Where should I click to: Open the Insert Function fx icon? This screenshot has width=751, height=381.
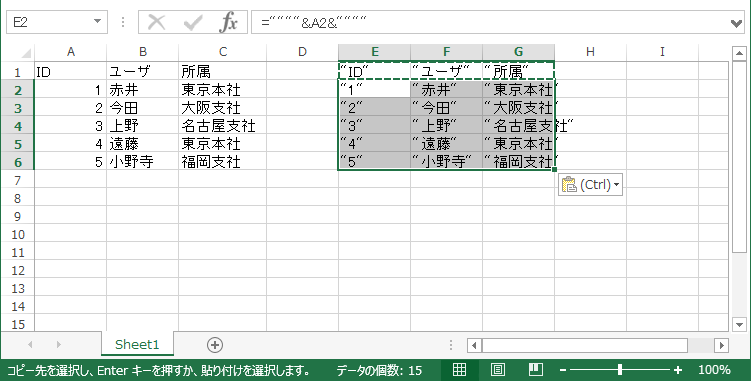pos(228,22)
